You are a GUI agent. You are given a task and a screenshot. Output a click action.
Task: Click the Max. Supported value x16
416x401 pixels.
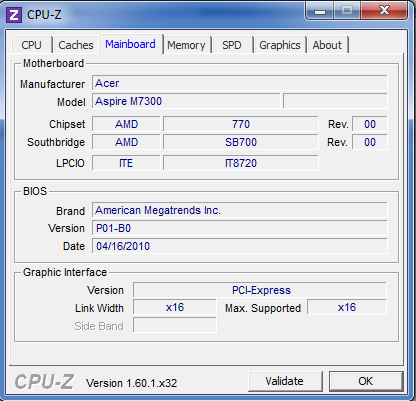point(347,307)
